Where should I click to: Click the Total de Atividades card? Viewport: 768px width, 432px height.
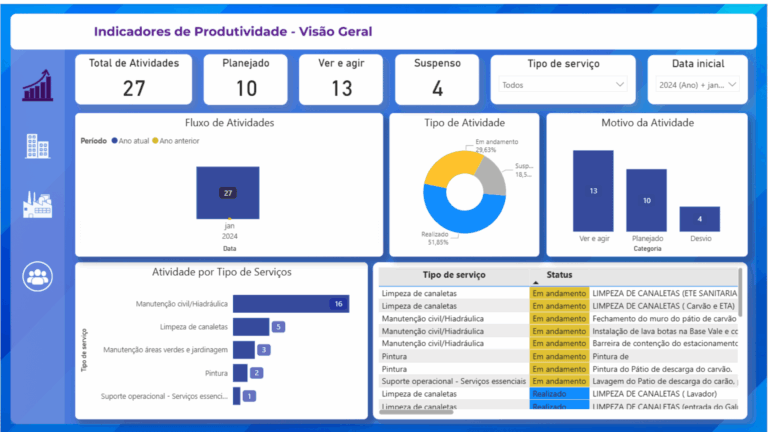tap(134, 79)
